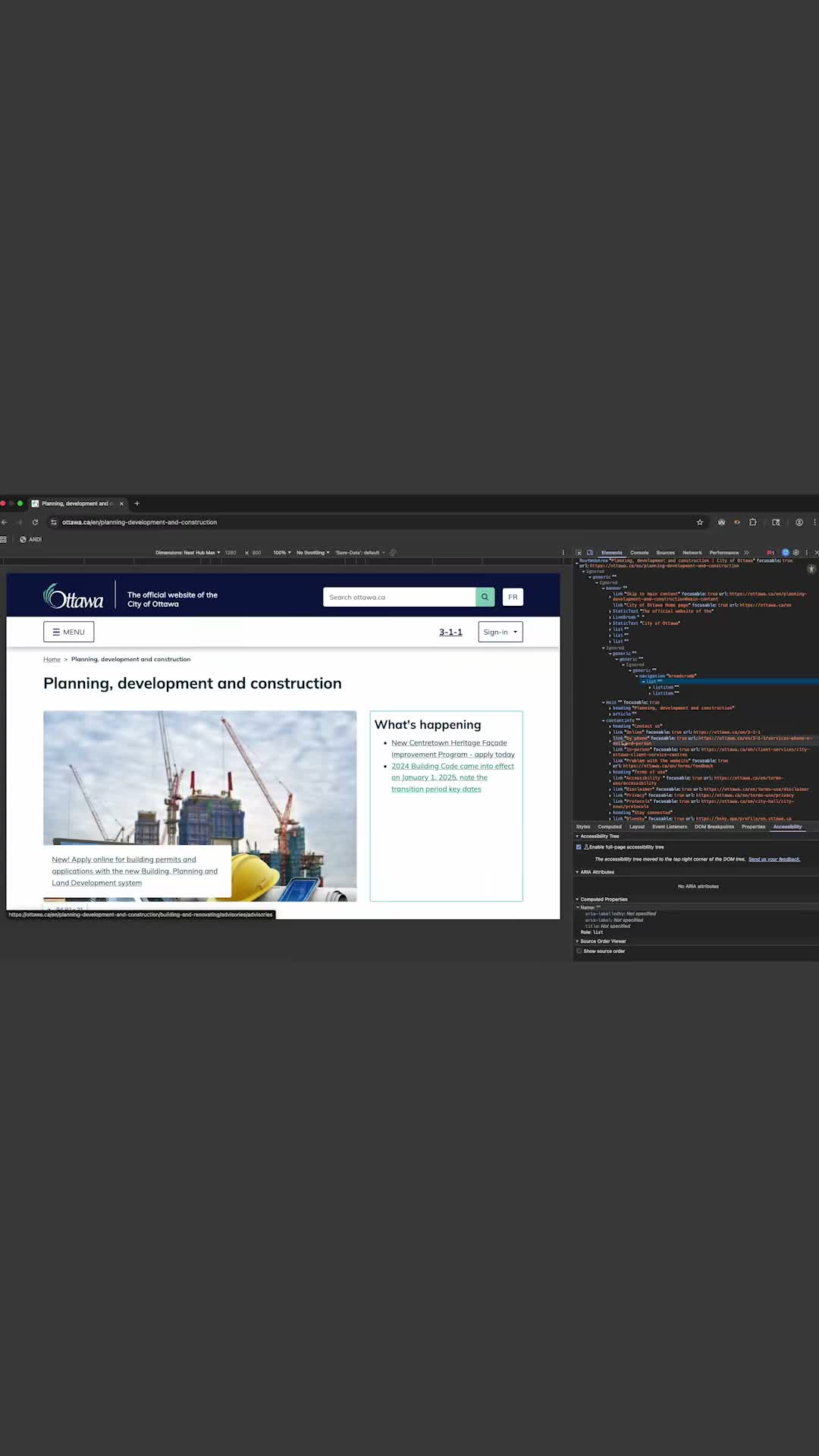The height and width of the screenshot is (1456, 819).
Task: Open the 100% zoom dropdown
Action: [x=282, y=553]
